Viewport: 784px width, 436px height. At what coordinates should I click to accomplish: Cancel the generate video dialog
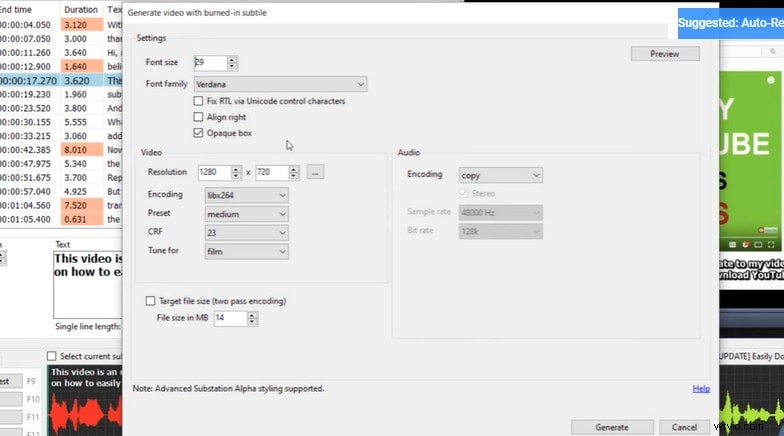[x=685, y=427]
